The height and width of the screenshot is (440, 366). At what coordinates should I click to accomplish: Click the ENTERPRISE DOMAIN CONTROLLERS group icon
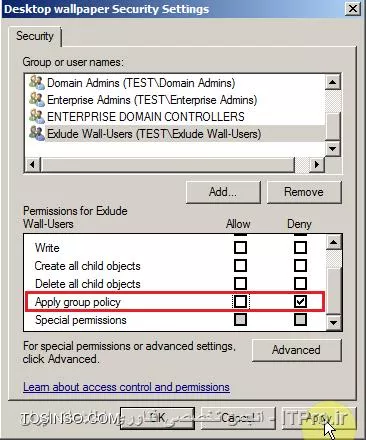[x=37, y=116]
